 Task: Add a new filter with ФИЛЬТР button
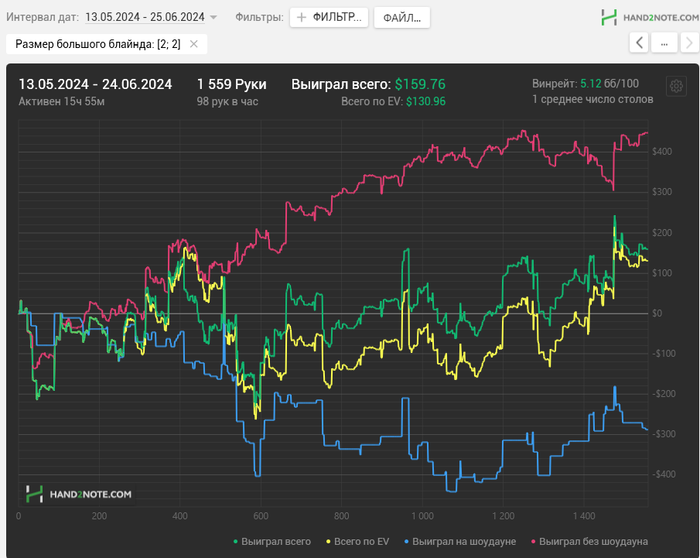point(329,17)
